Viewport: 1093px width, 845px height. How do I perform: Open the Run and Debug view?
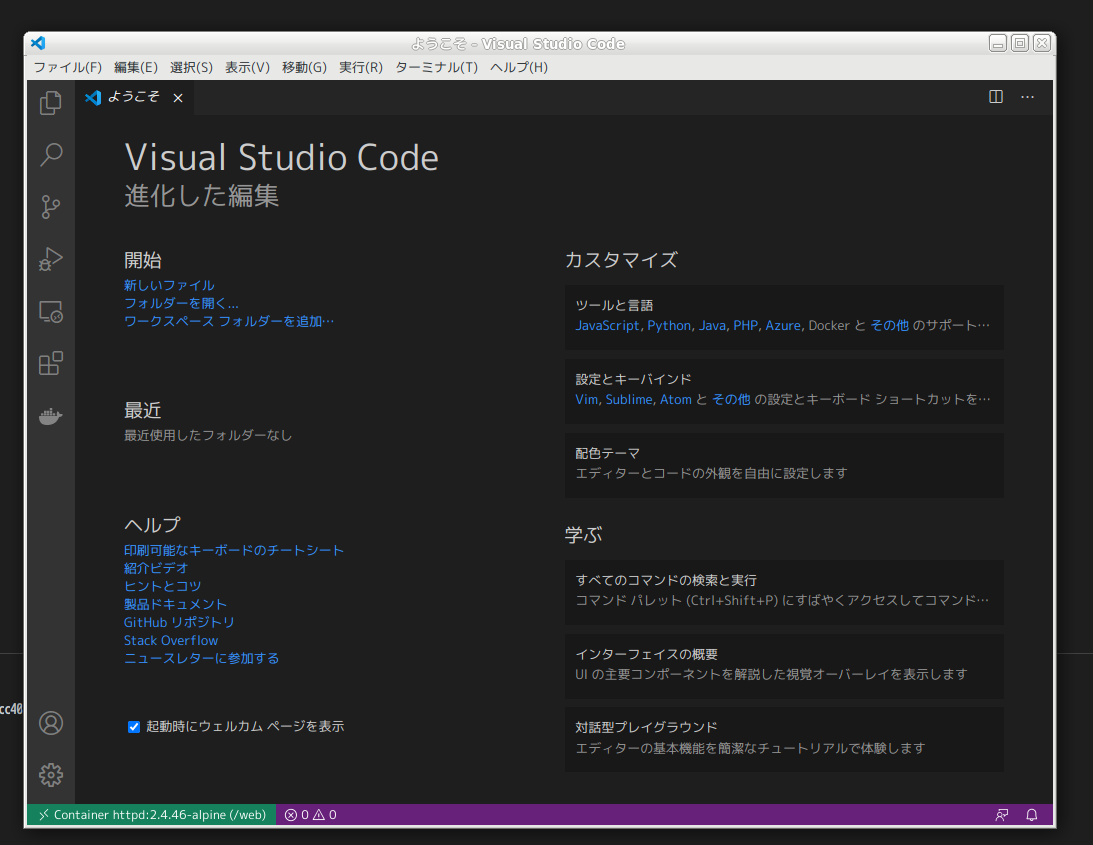click(51, 259)
